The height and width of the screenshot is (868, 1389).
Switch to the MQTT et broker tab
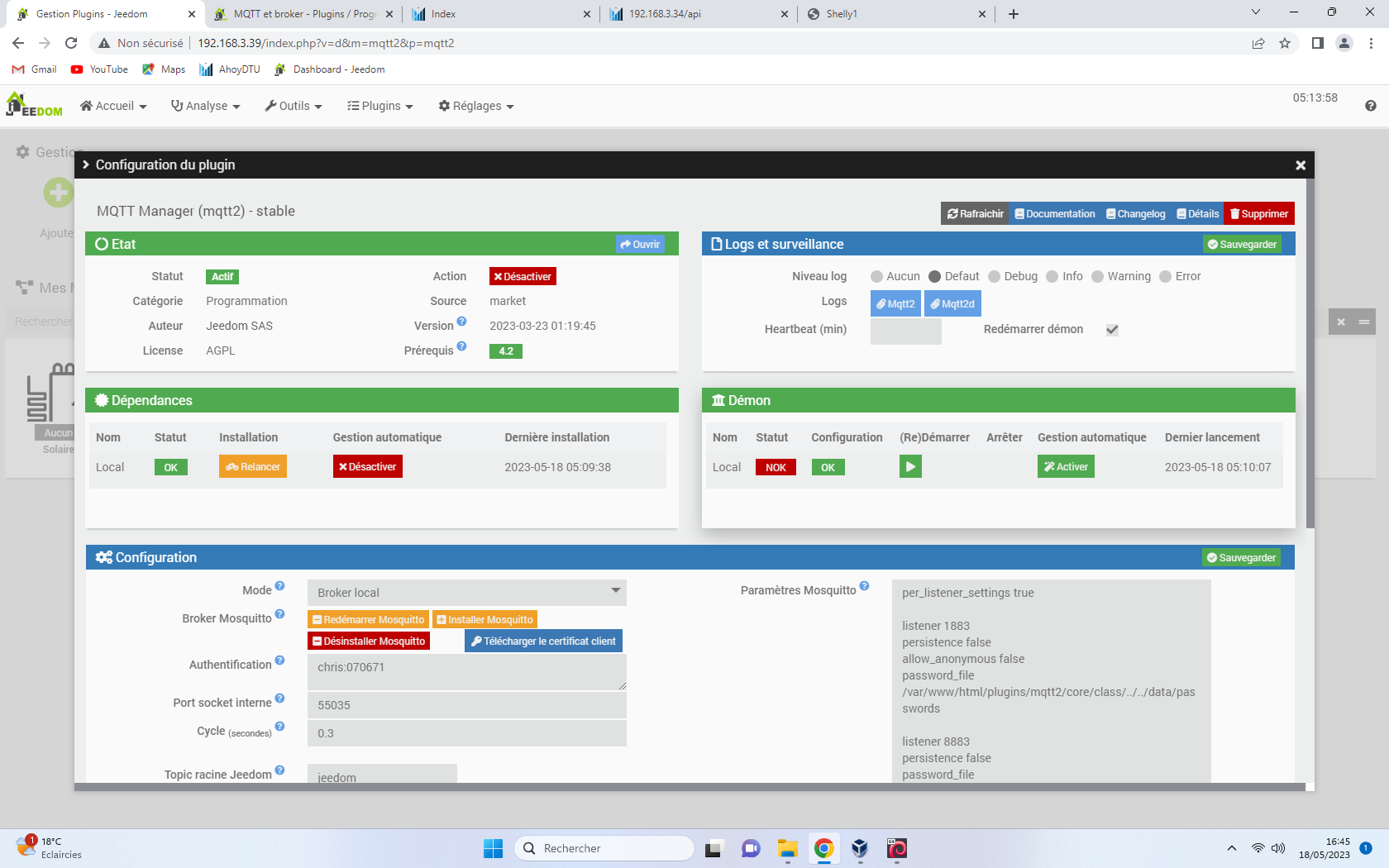(x=303, y=14)
